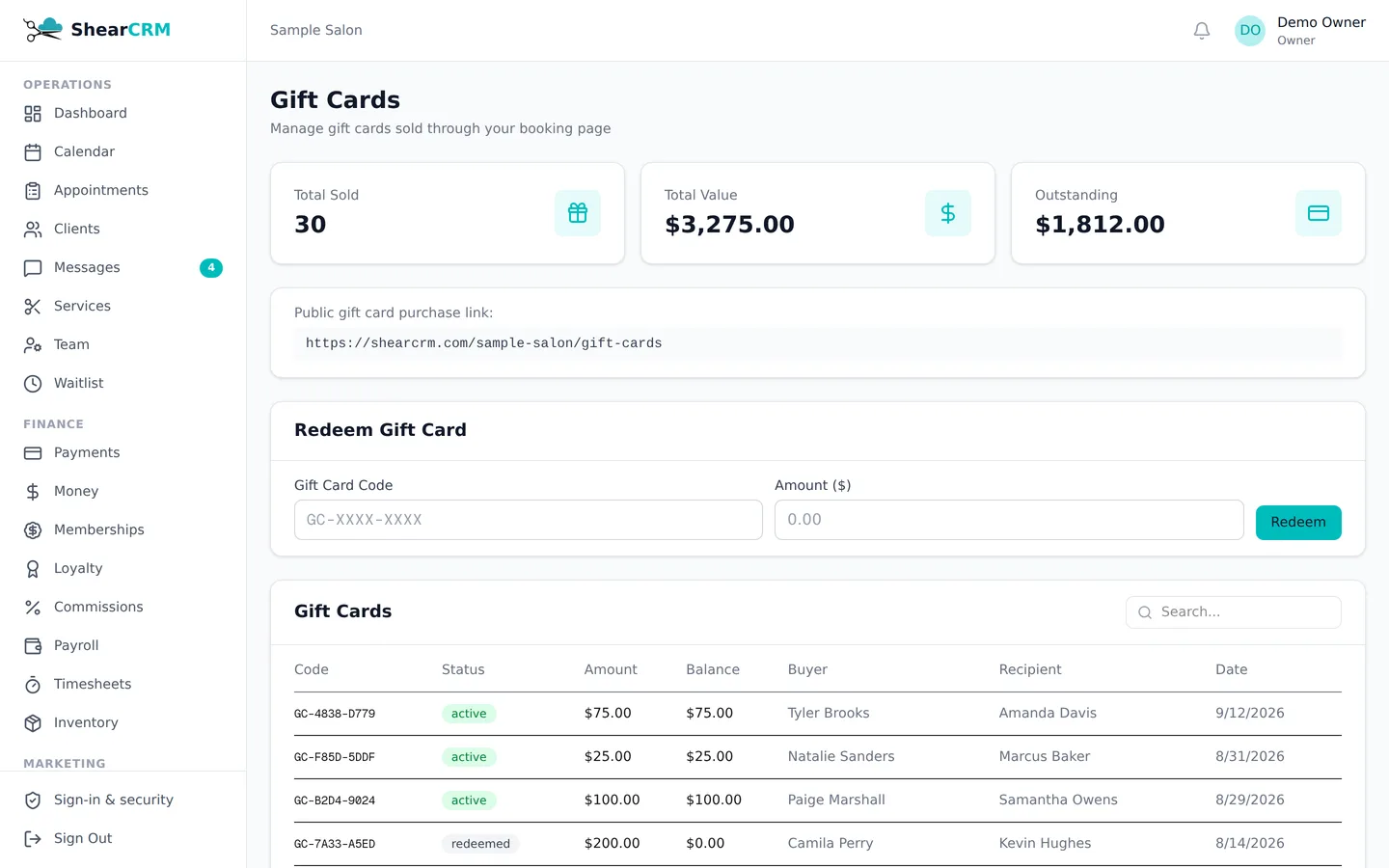Click the Dashboard grid icon
1389x868 pixels.
point(33,114)
